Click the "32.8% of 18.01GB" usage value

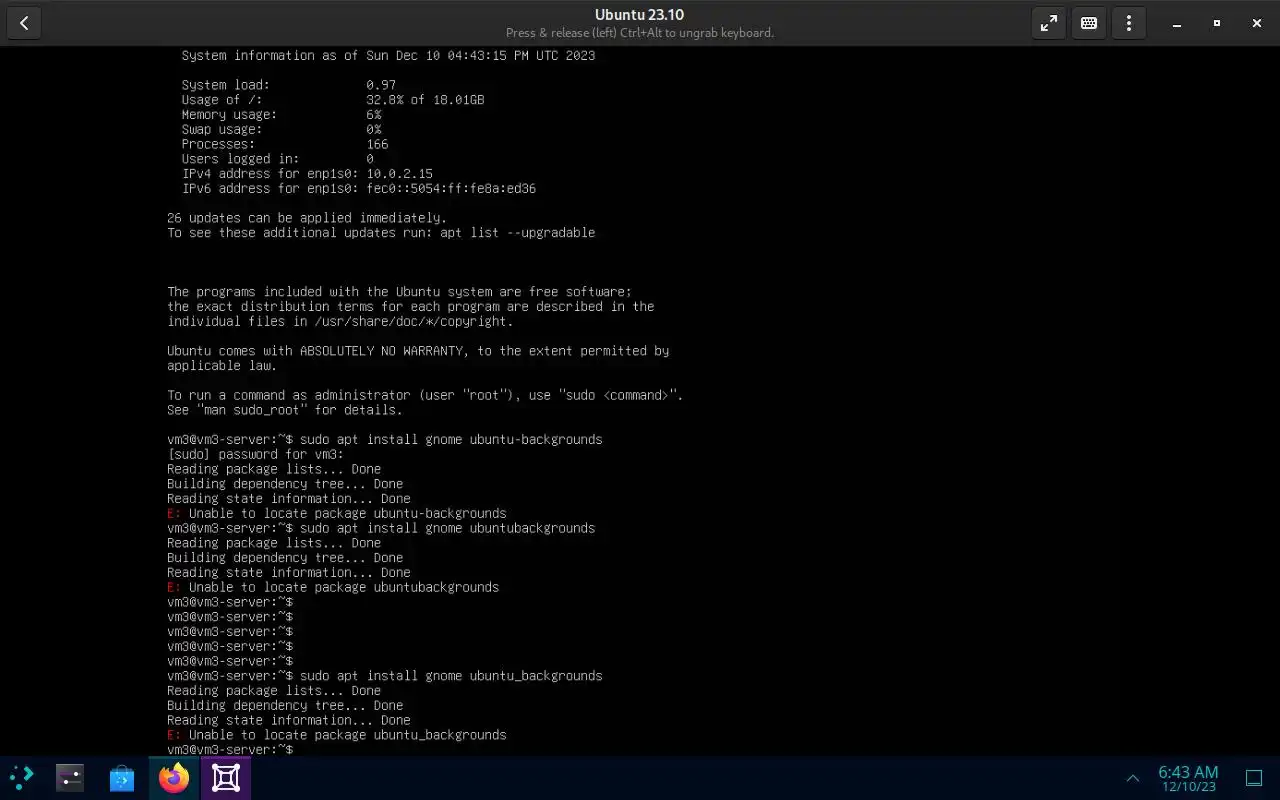[x=425, y=100]
